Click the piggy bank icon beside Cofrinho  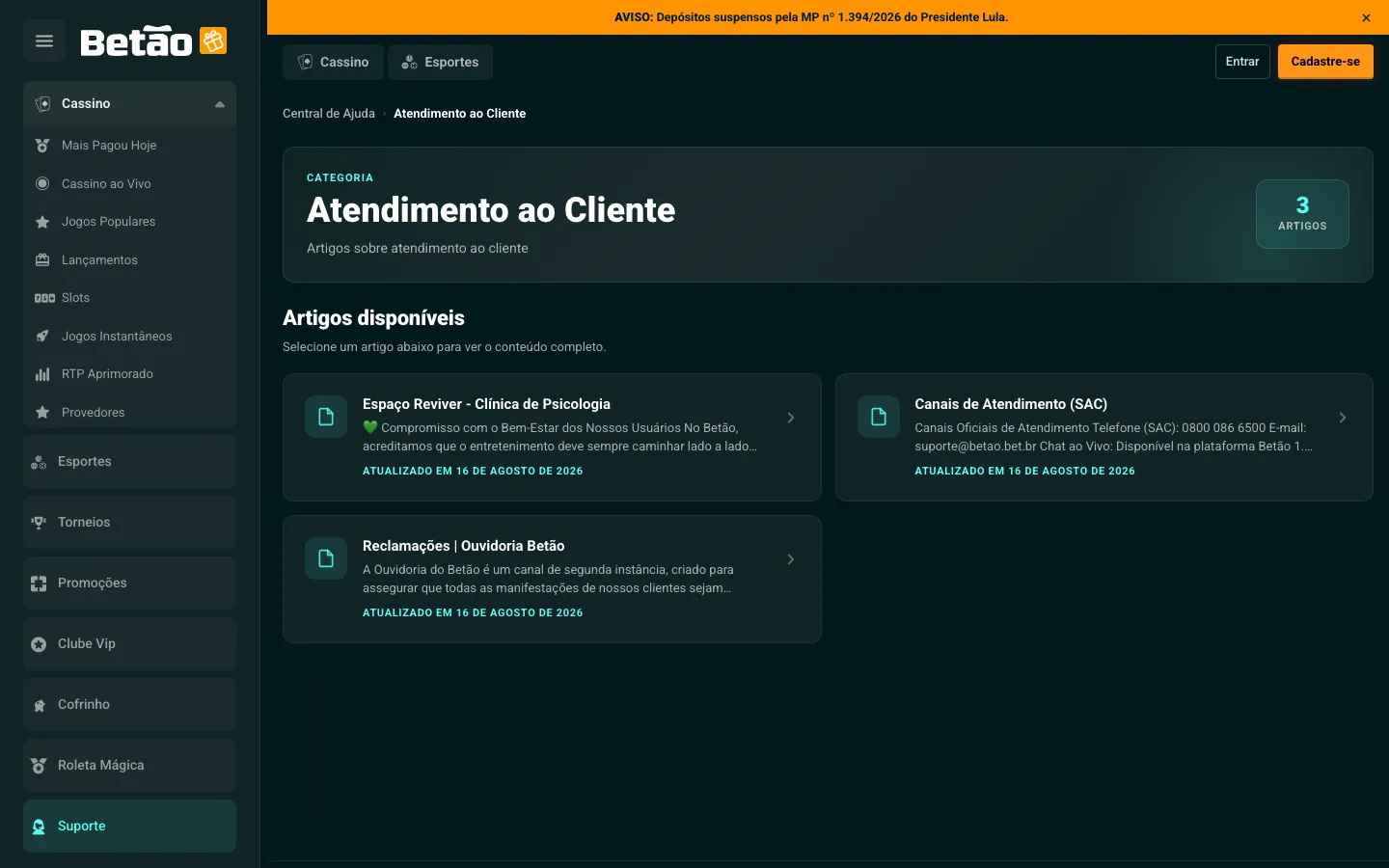(39, 705)
